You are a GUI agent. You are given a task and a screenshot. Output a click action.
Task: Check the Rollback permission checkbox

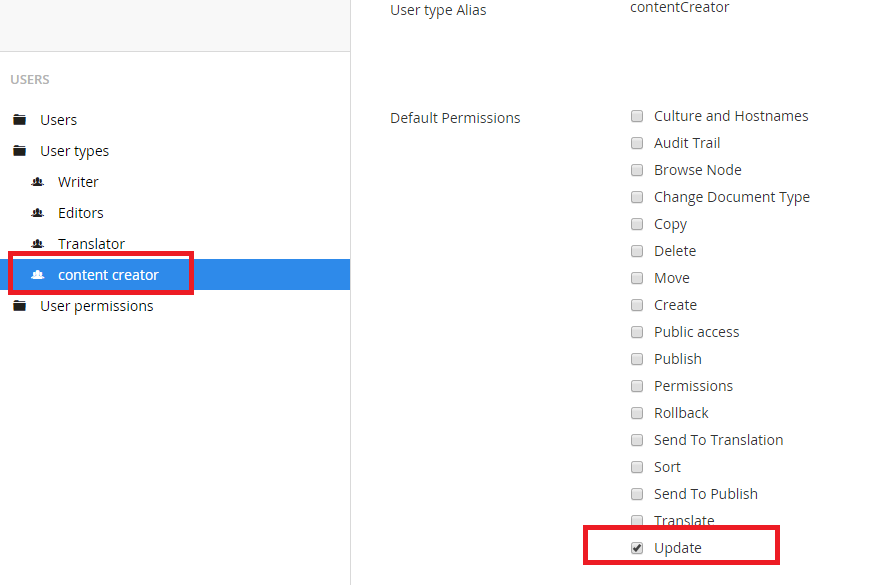click(x=637, y=413)
